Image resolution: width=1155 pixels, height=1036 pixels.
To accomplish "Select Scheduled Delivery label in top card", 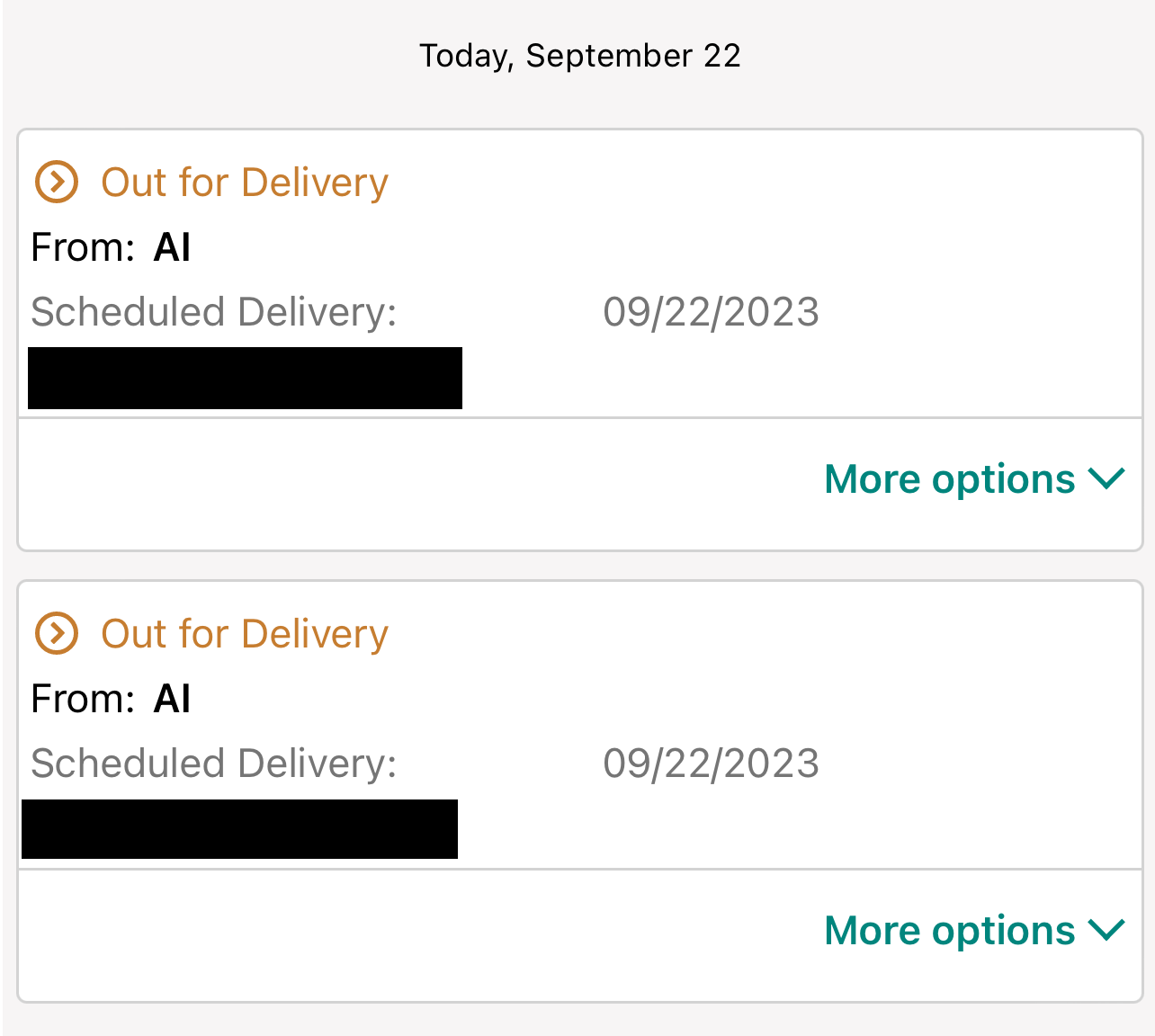I will [x=213, y=312].
